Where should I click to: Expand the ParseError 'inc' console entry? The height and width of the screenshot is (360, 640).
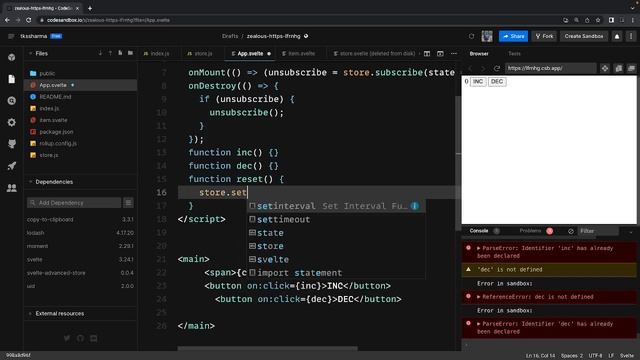(x=478, y=248)
